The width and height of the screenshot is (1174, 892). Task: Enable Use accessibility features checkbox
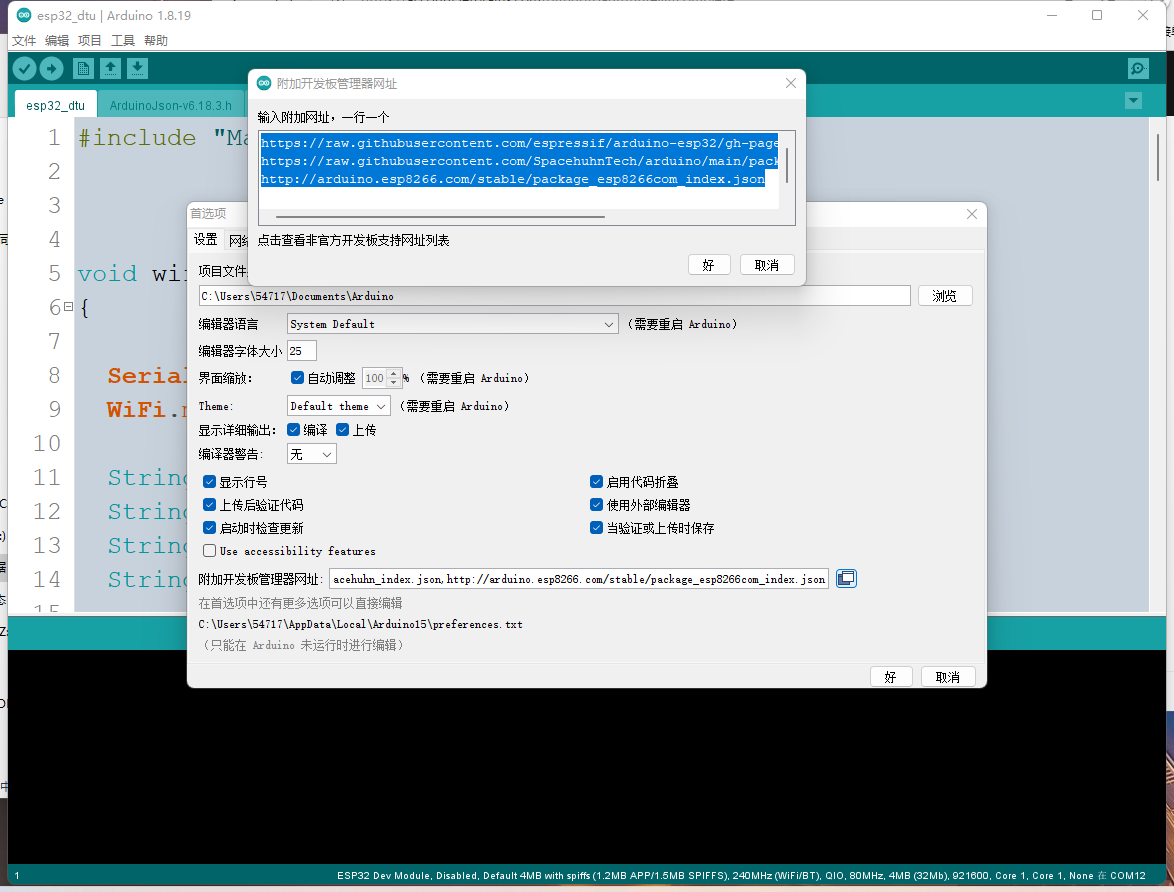click(210, 550)
